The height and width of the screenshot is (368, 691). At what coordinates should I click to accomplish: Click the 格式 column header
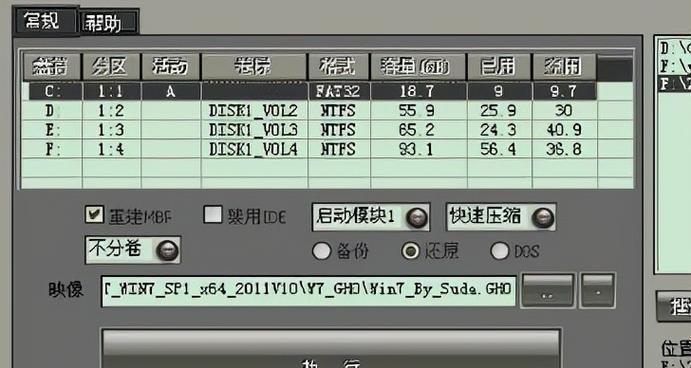(x=338, y=67)
